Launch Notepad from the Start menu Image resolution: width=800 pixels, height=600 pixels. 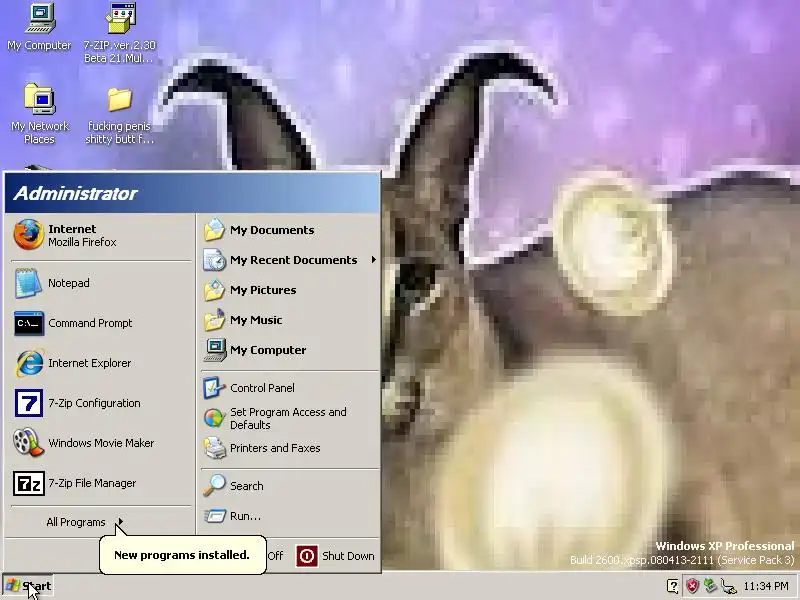tap(100, 283)
